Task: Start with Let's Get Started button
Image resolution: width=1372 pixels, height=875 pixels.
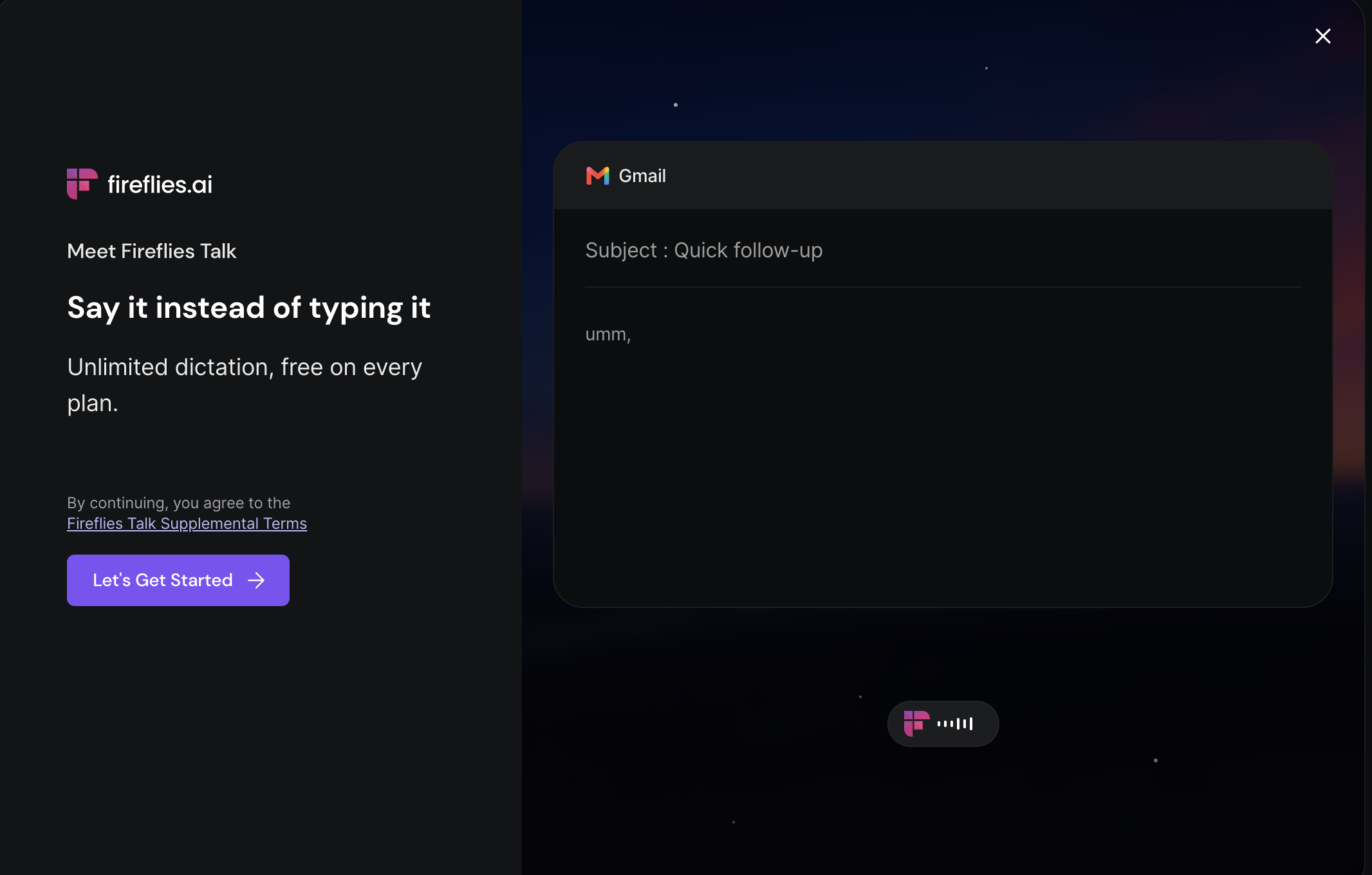Action: coord(178,580)
